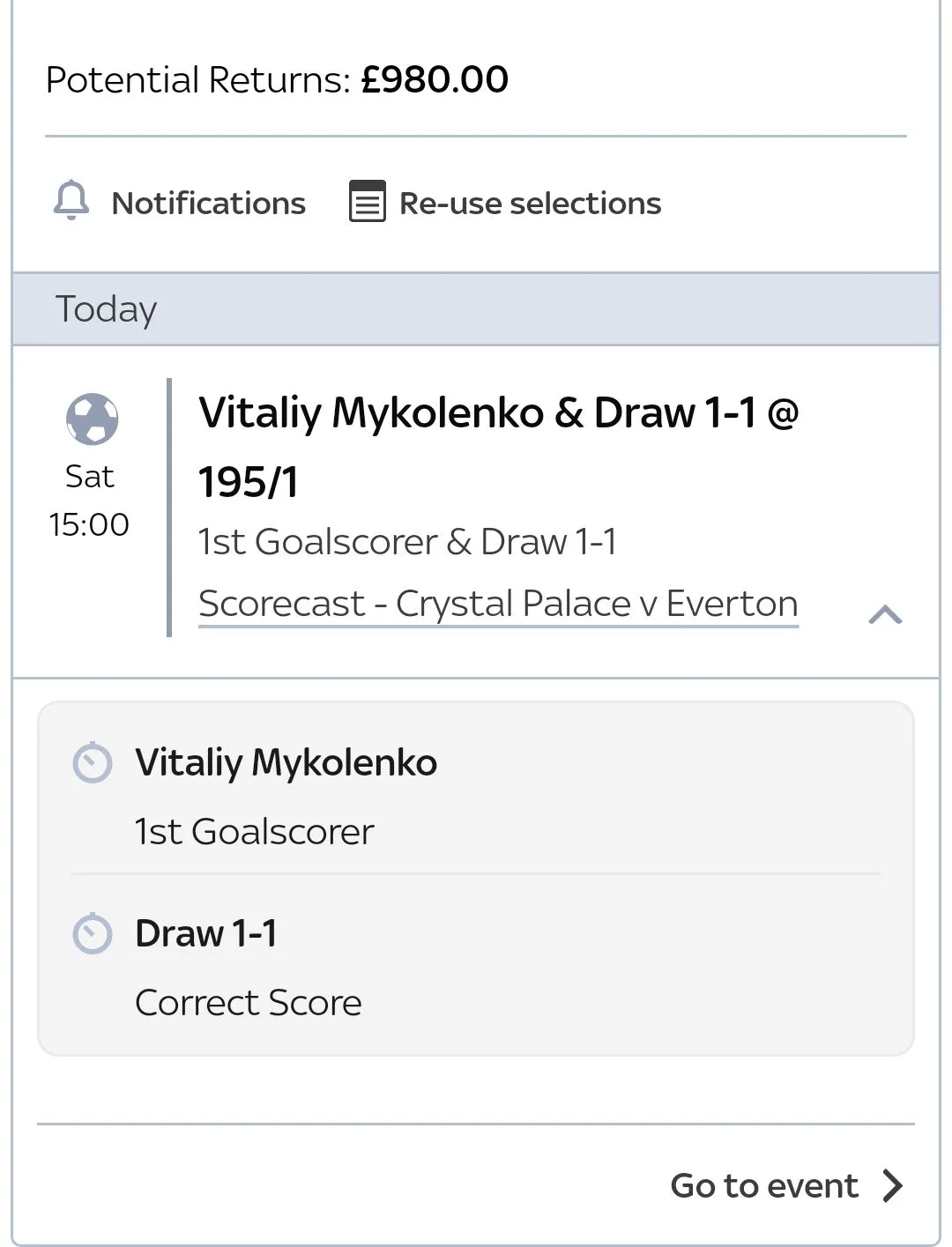Click the Notifications bell icon
Image resolution: width=952 pixels, height=1247 pixels.
(71, 200)
